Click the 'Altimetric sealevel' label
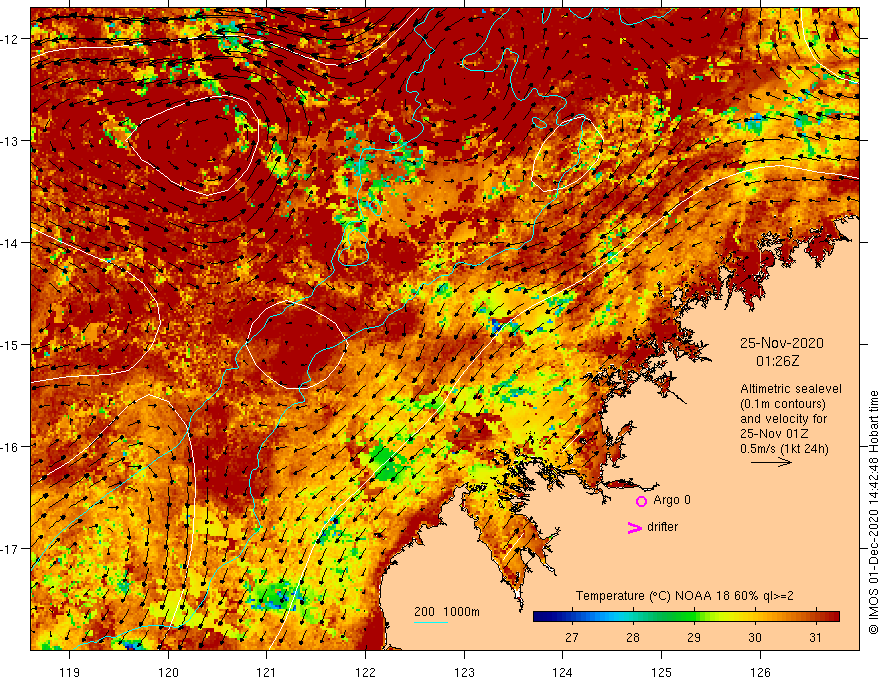 point(791,389)
